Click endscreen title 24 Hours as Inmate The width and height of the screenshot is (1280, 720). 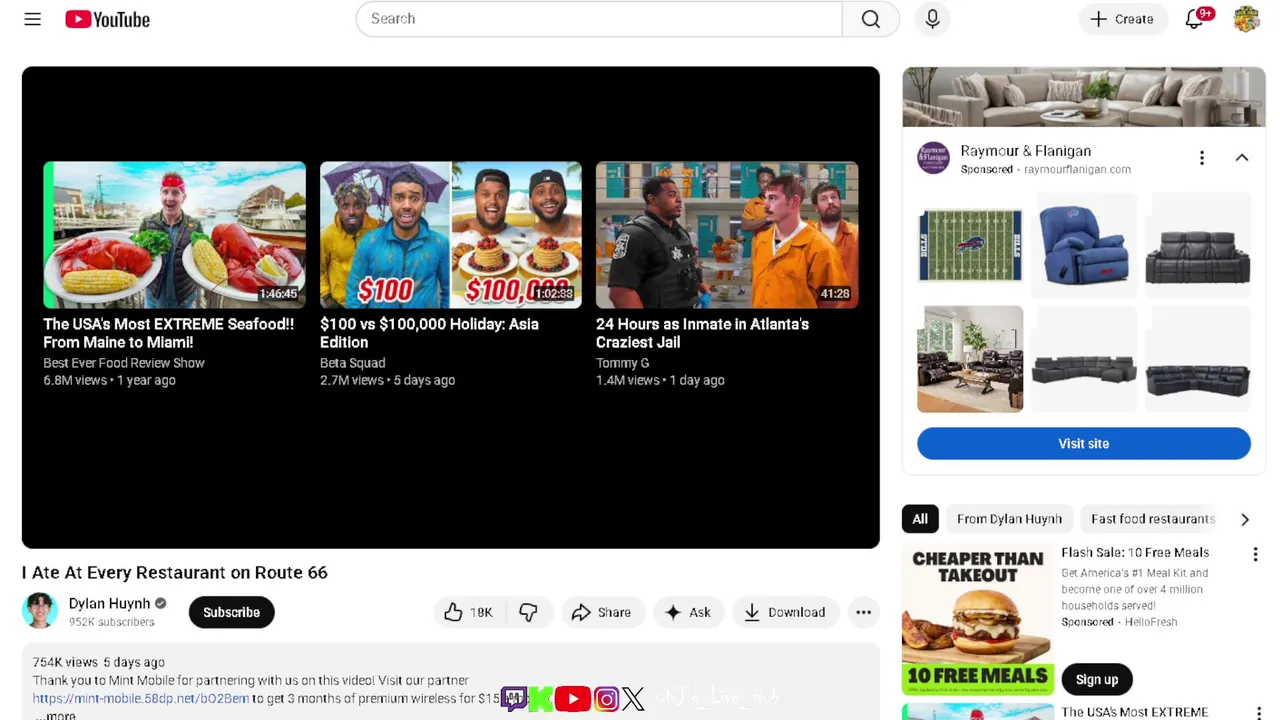click(x=702, y=333)
